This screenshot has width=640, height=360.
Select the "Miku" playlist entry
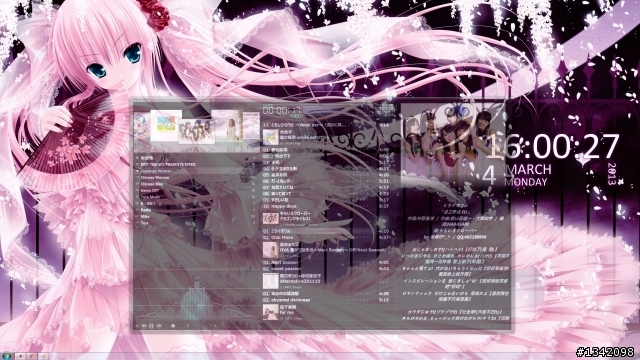pyautogui.click(x=145, y=217)
